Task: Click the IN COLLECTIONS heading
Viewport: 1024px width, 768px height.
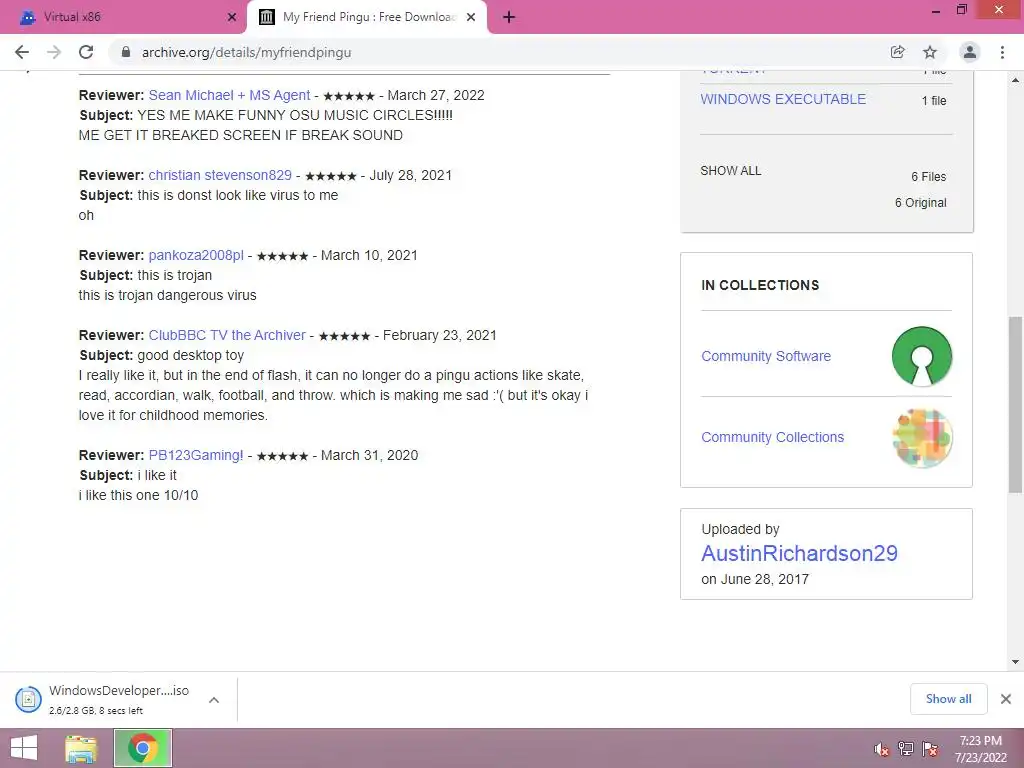Action: [760, 285]
